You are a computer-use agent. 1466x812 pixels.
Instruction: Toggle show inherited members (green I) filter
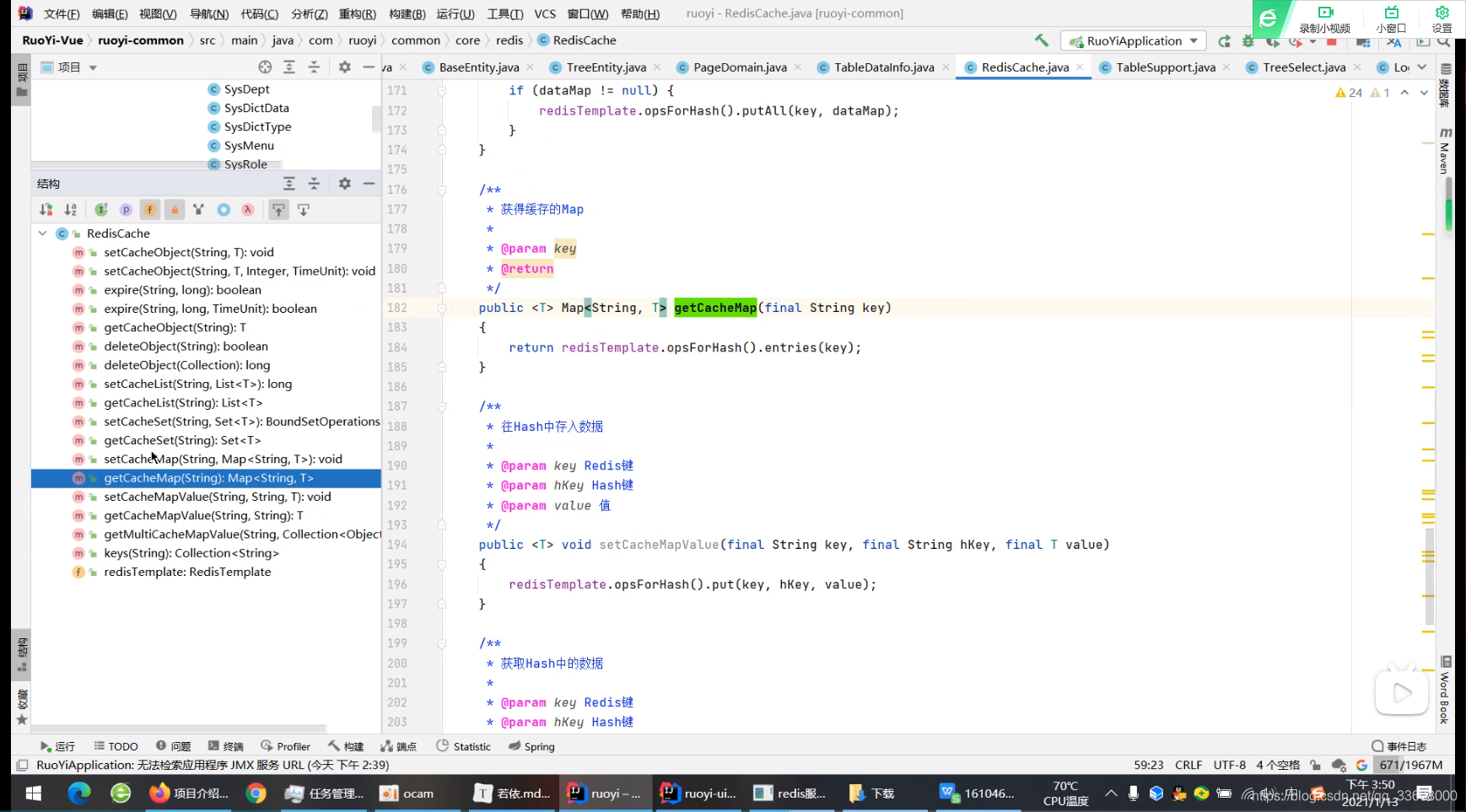[x=101, y=210]
